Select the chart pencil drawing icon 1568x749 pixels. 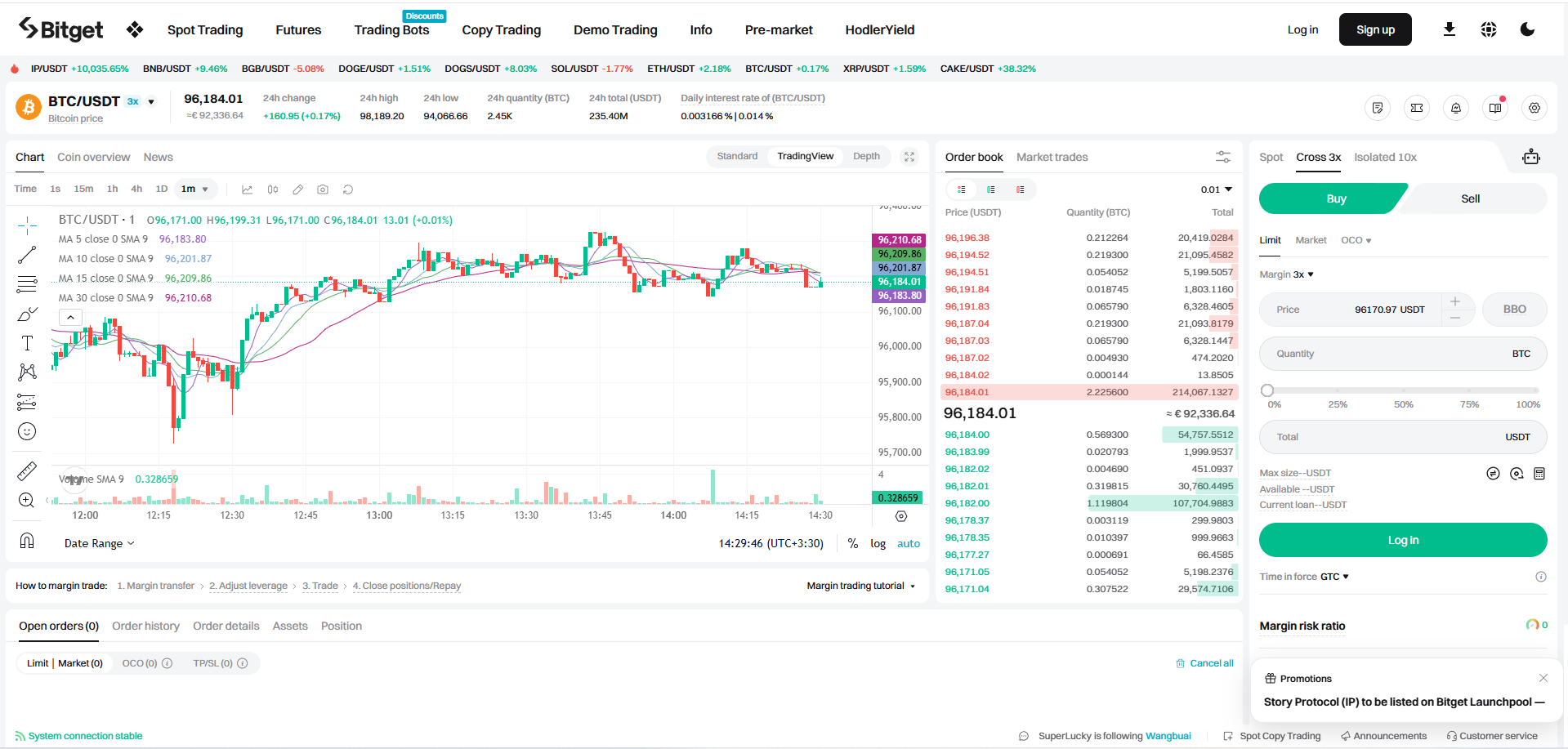click(x=298, y=189)
